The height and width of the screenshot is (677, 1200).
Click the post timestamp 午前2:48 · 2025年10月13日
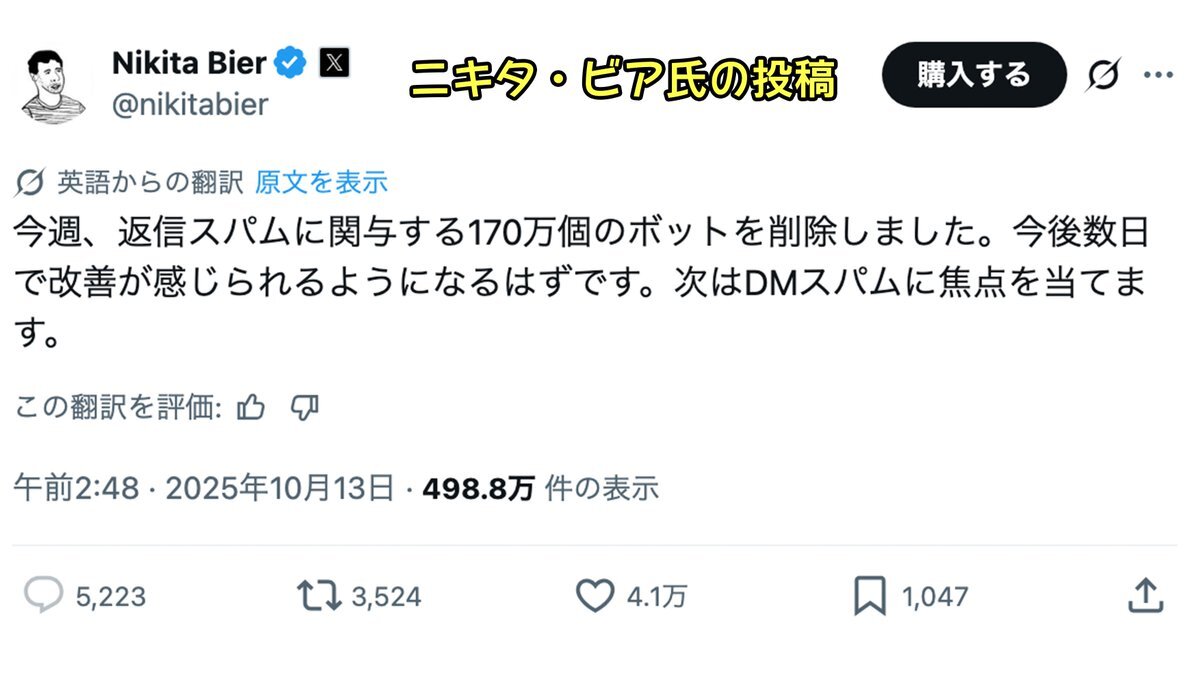(x=203, y=488)
